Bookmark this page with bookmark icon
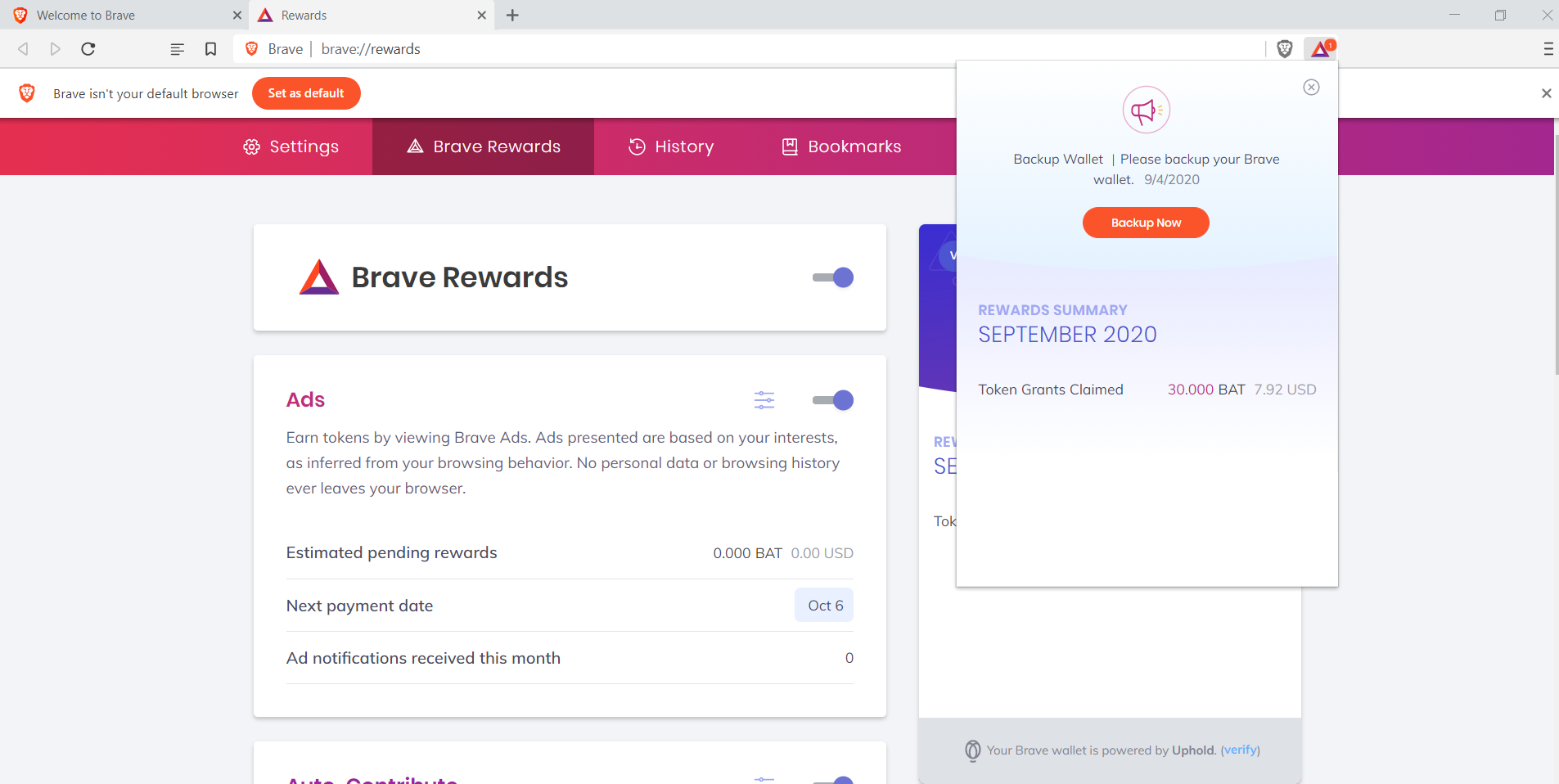The height and width of the screenshot is (784, 1559). pos(210,49)
